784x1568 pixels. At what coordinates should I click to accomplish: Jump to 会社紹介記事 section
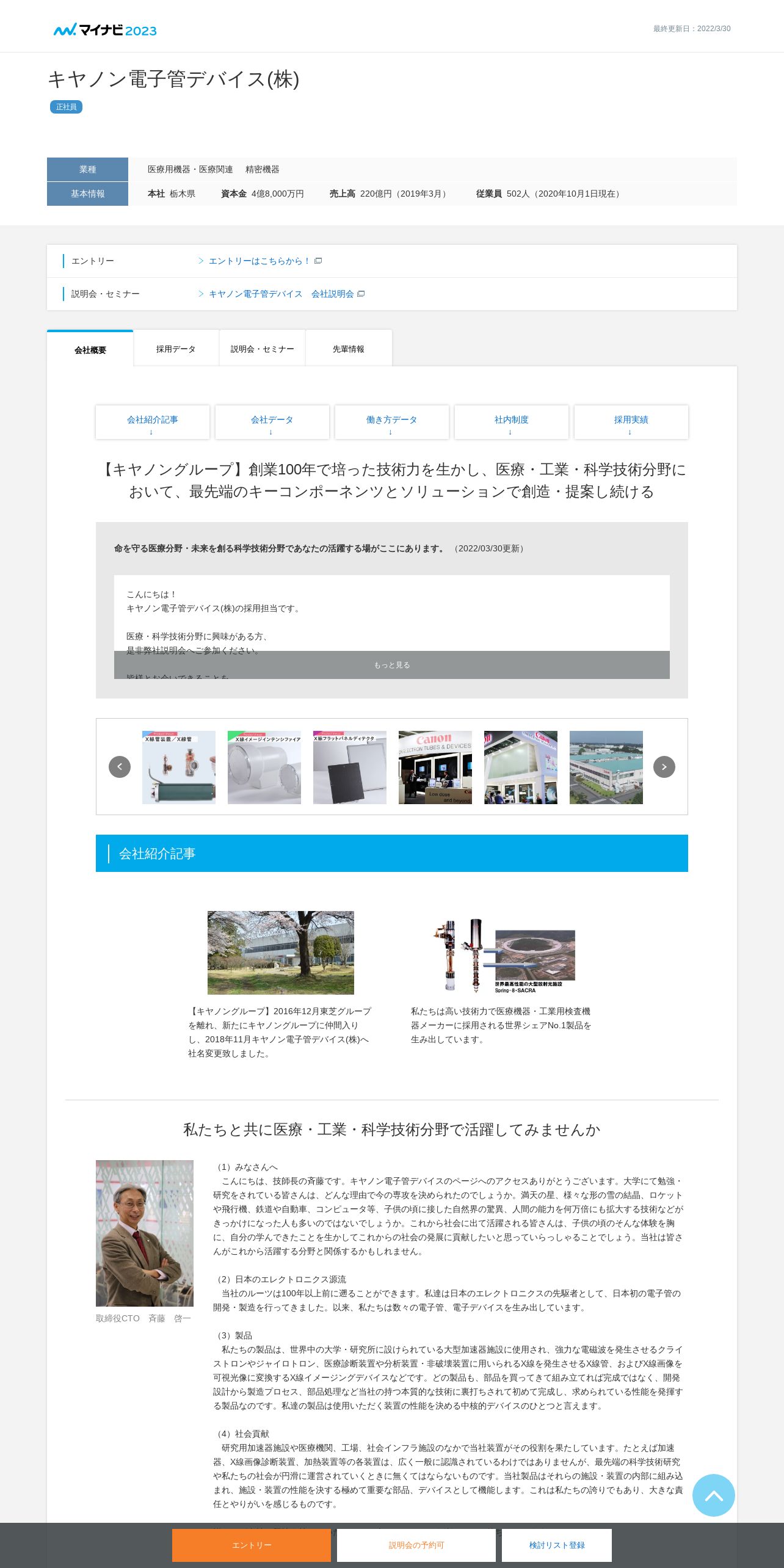pyautogui.click(x=153, y=422)
